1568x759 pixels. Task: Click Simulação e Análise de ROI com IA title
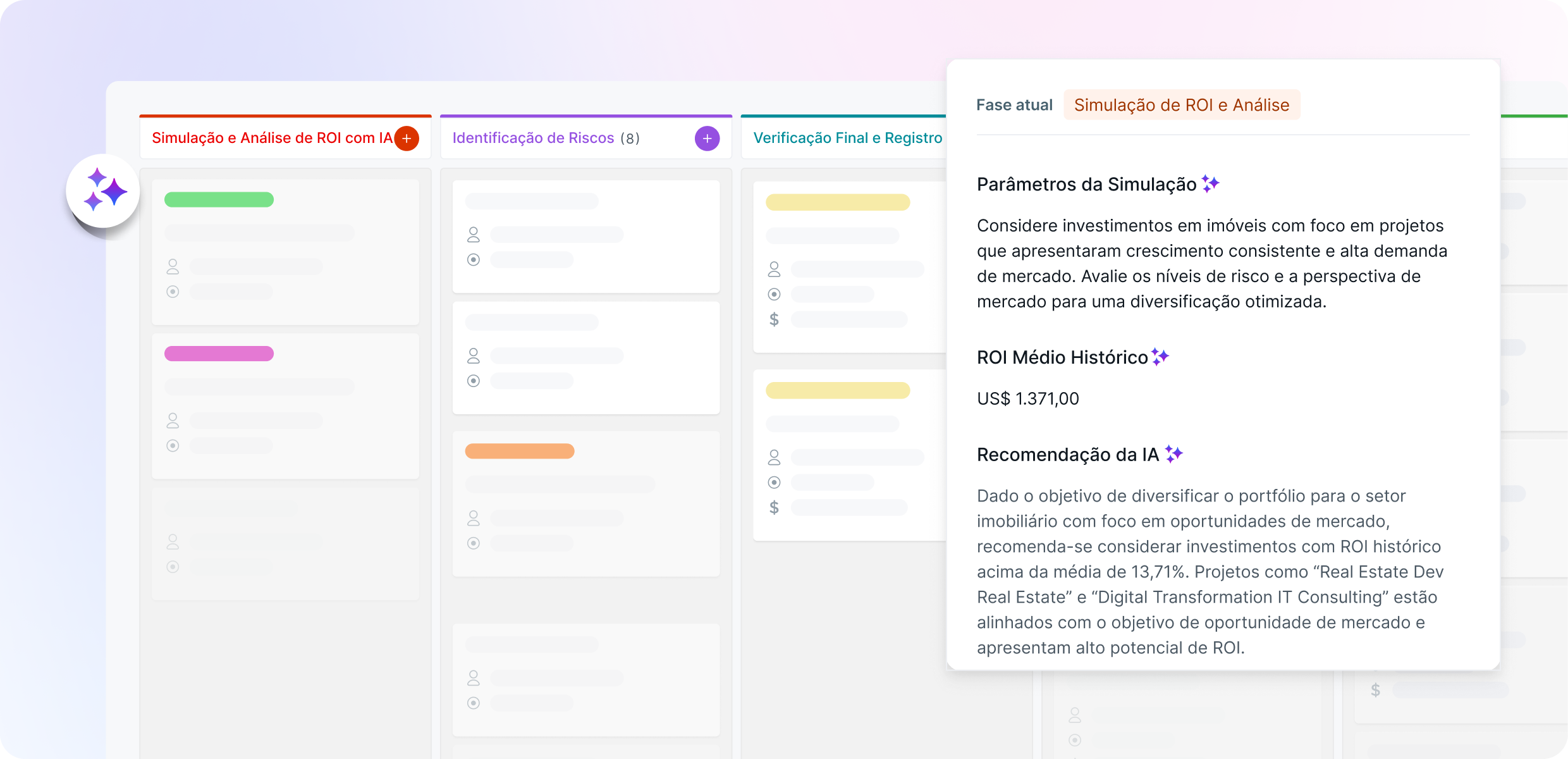pos(272,138)
